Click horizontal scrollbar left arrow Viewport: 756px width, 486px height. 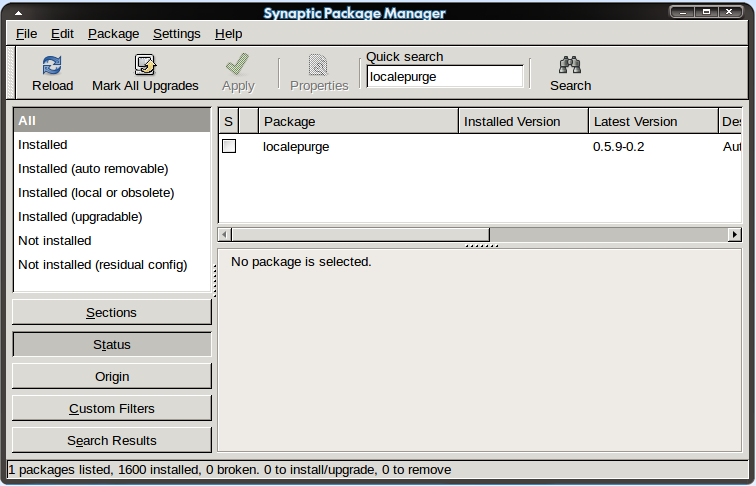[x=224, y=234]
